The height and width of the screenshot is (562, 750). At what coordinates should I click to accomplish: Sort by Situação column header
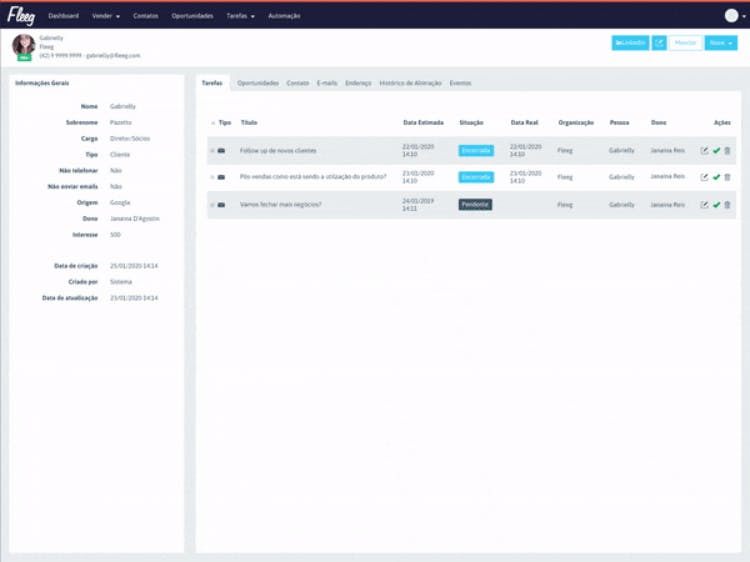(471, 123)
